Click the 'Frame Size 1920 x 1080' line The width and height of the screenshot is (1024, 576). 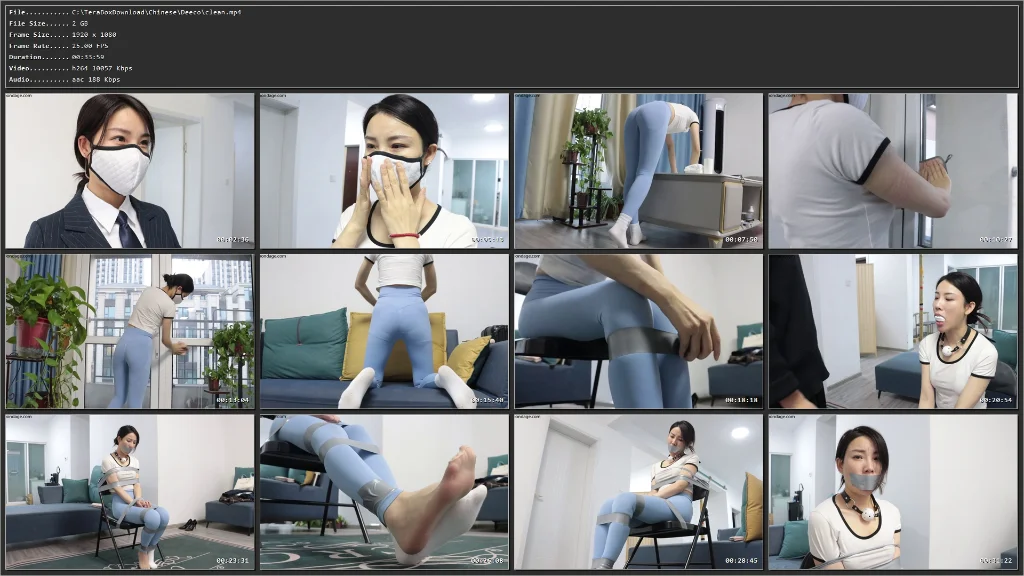coord(63,35)
